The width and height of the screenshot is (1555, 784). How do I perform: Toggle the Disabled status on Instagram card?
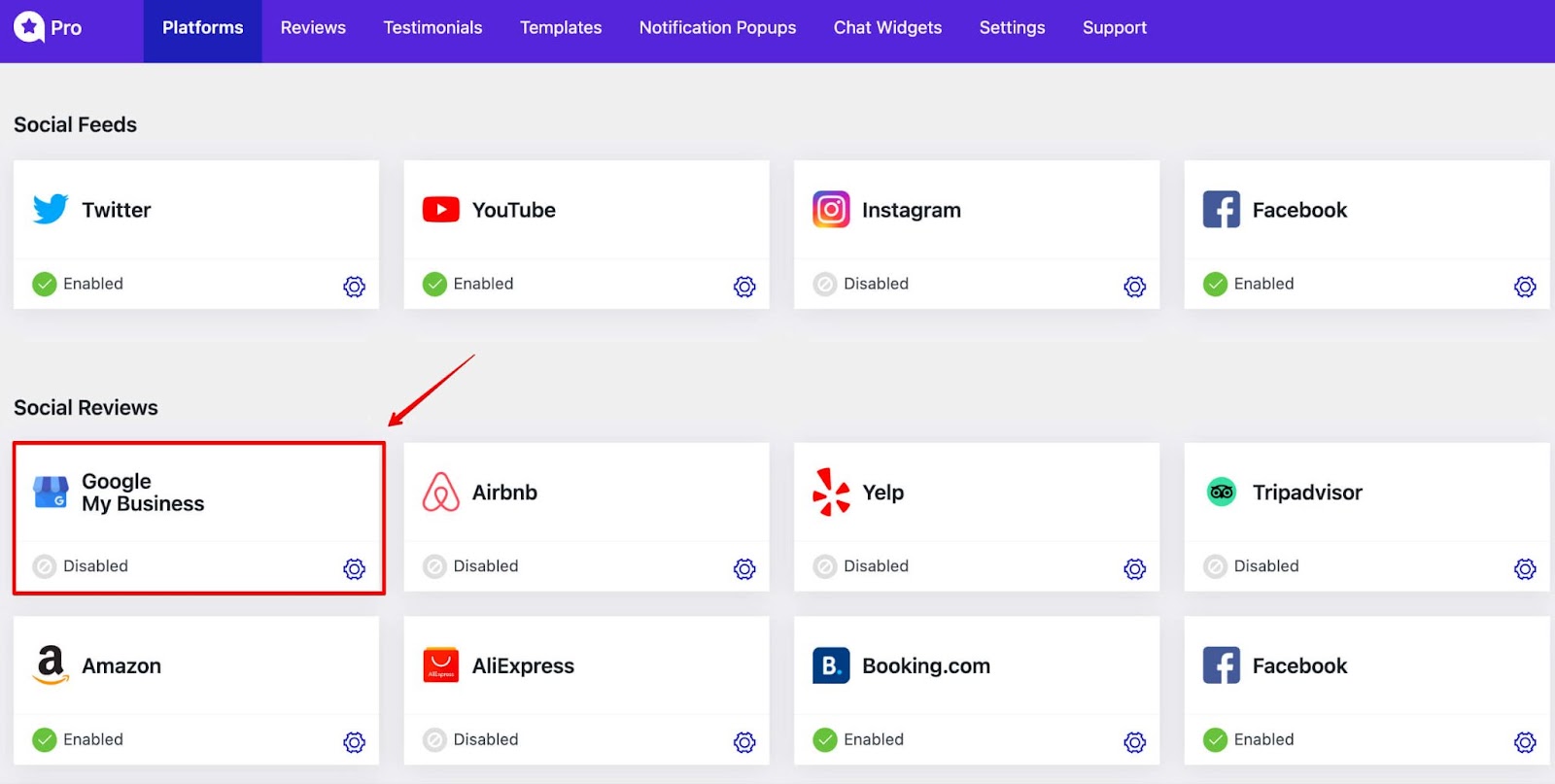point(861,284)
